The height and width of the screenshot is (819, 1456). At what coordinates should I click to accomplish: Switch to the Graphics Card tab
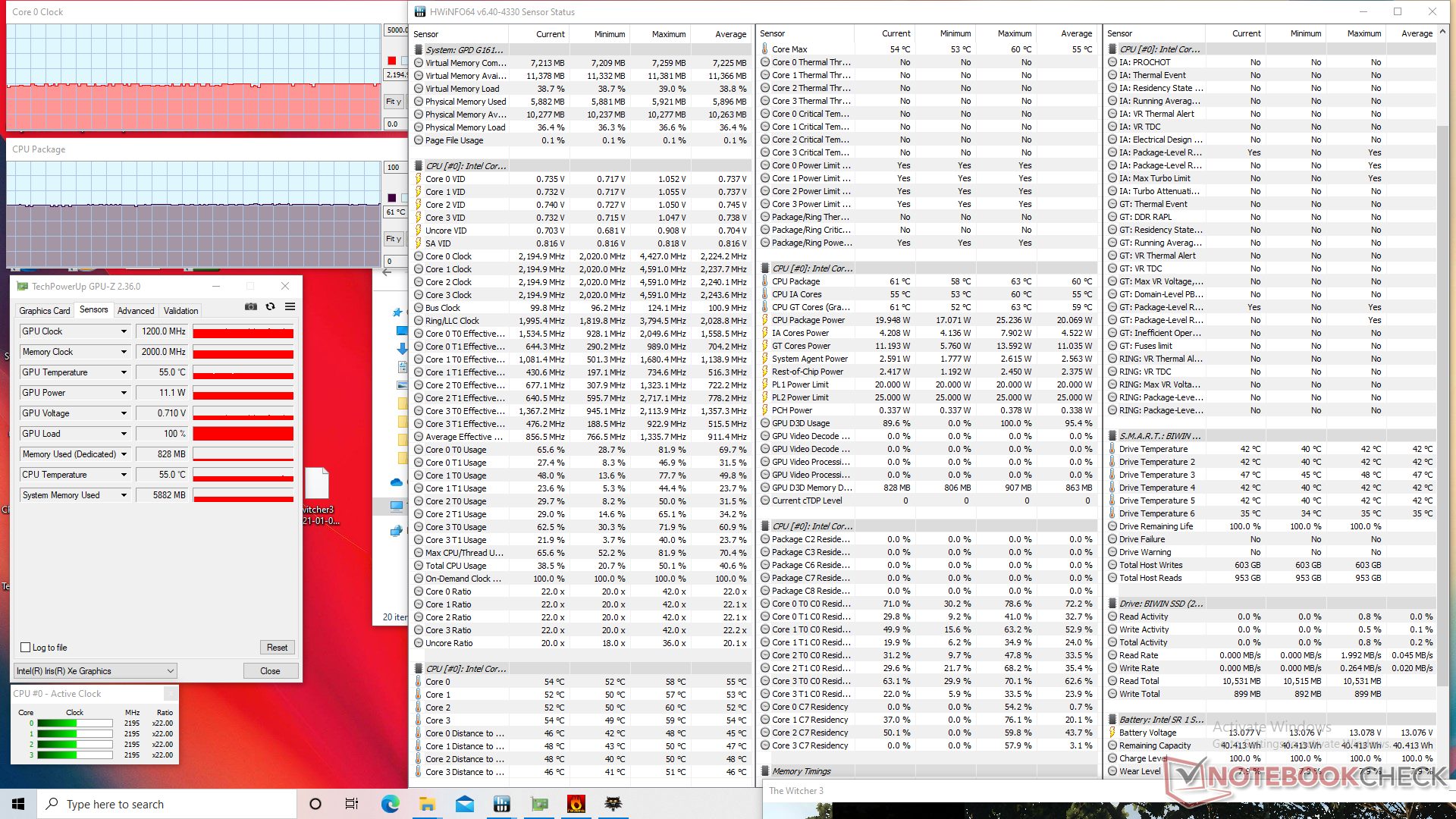click(x=44, y=311)
